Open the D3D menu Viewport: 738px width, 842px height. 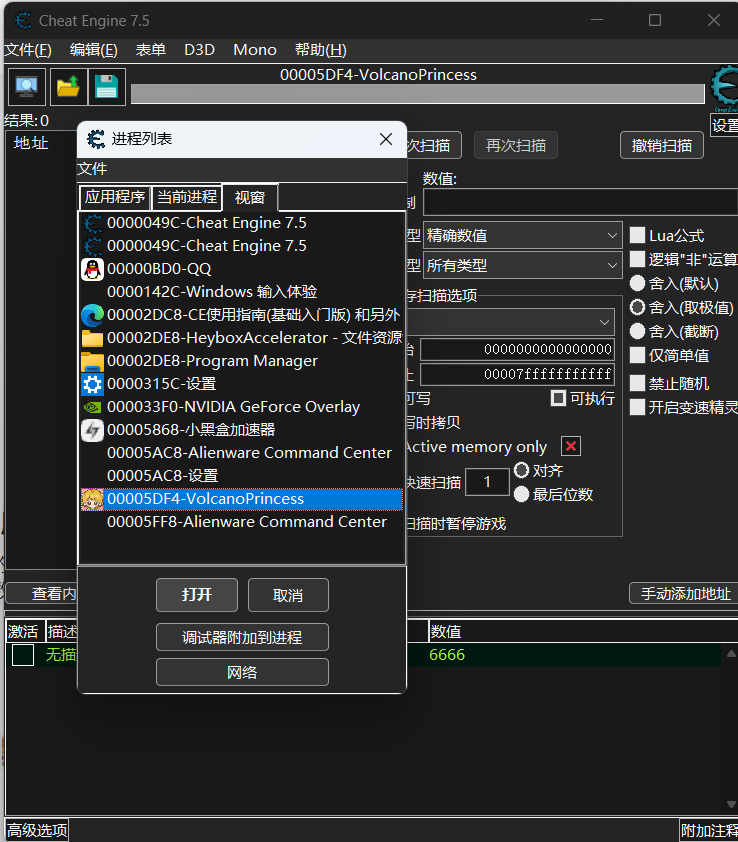pyautogui.click(x=199, y=50)
